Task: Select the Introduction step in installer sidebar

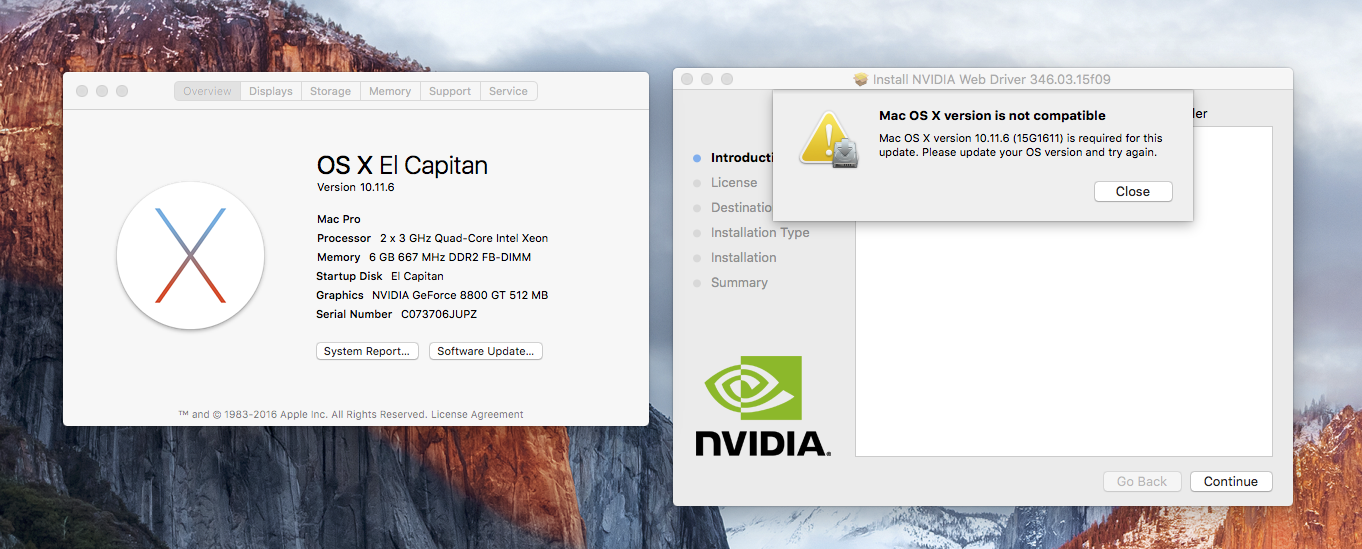Action: (x=741, y=158)
